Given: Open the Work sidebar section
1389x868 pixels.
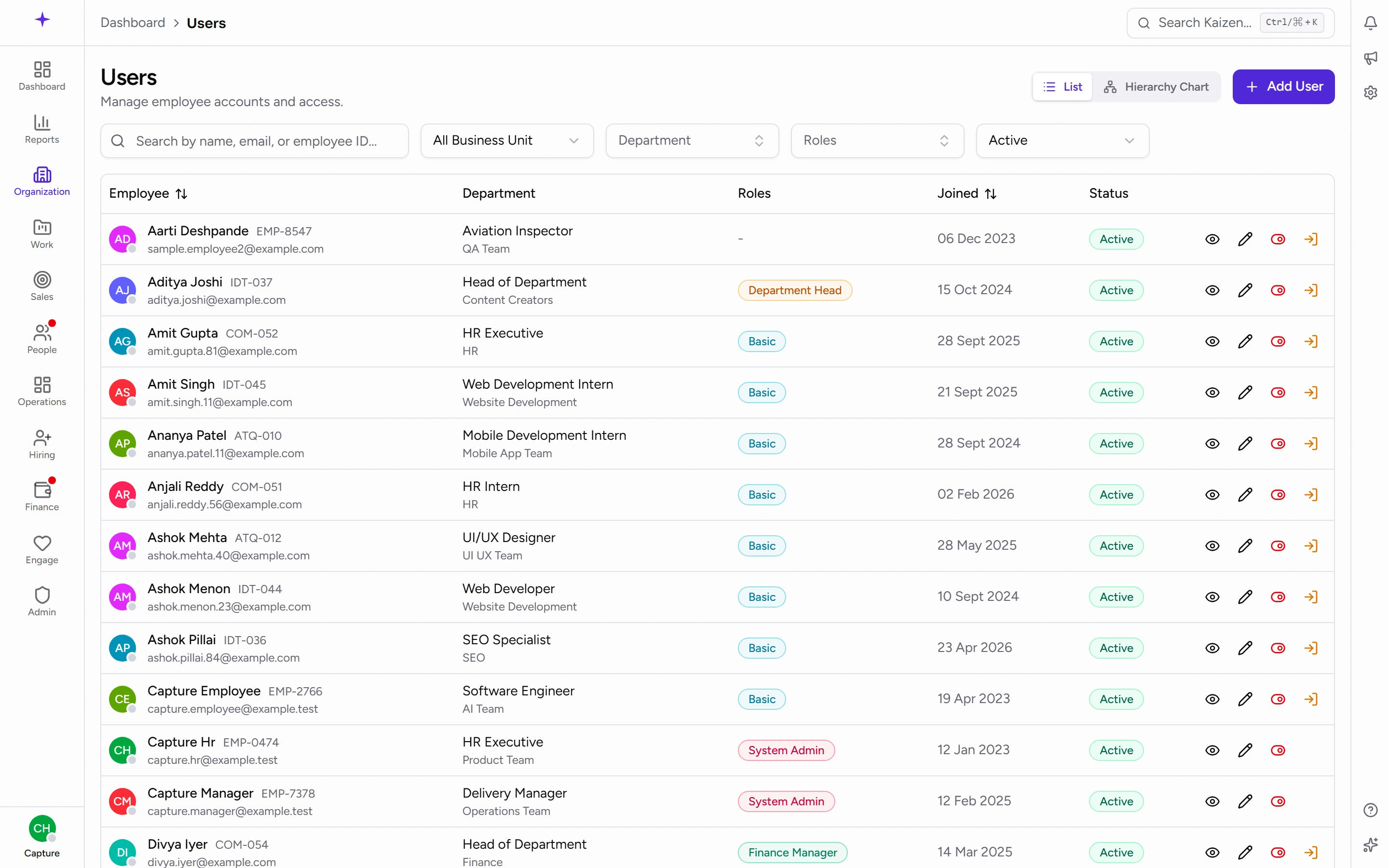Looking at the screenshot, I should point(42,234).
